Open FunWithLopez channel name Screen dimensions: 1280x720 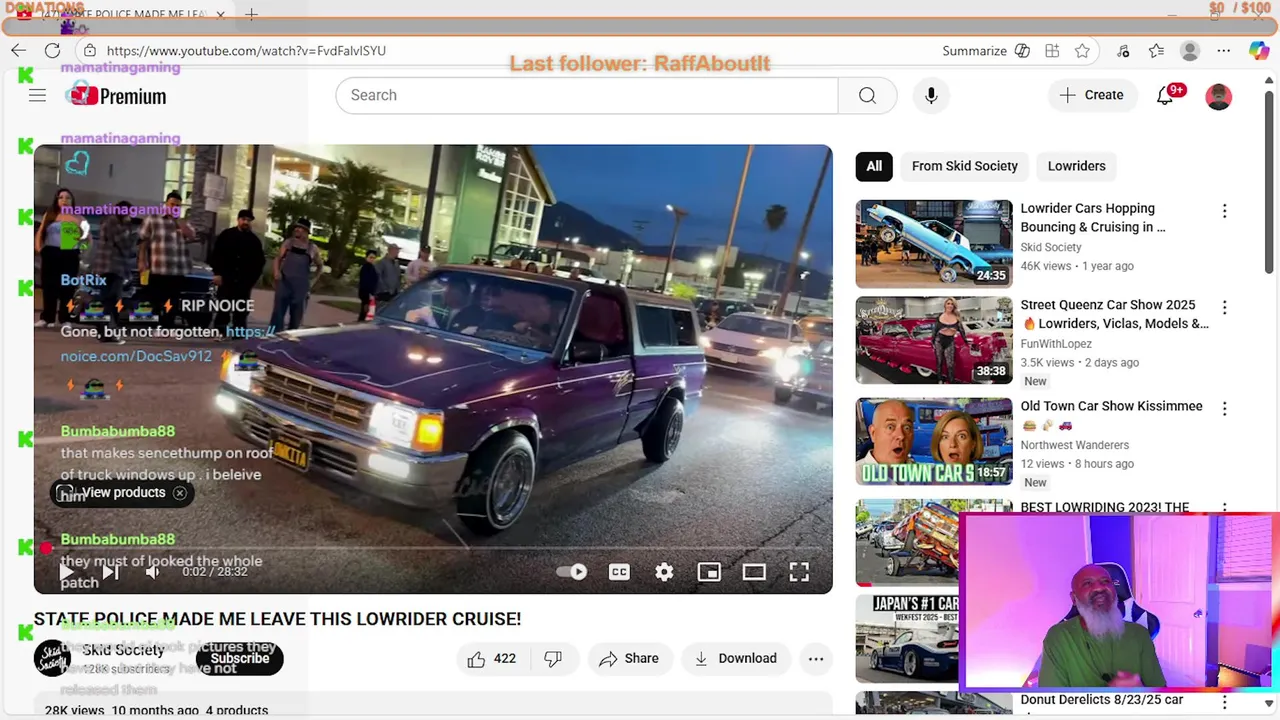point(1056,344)
